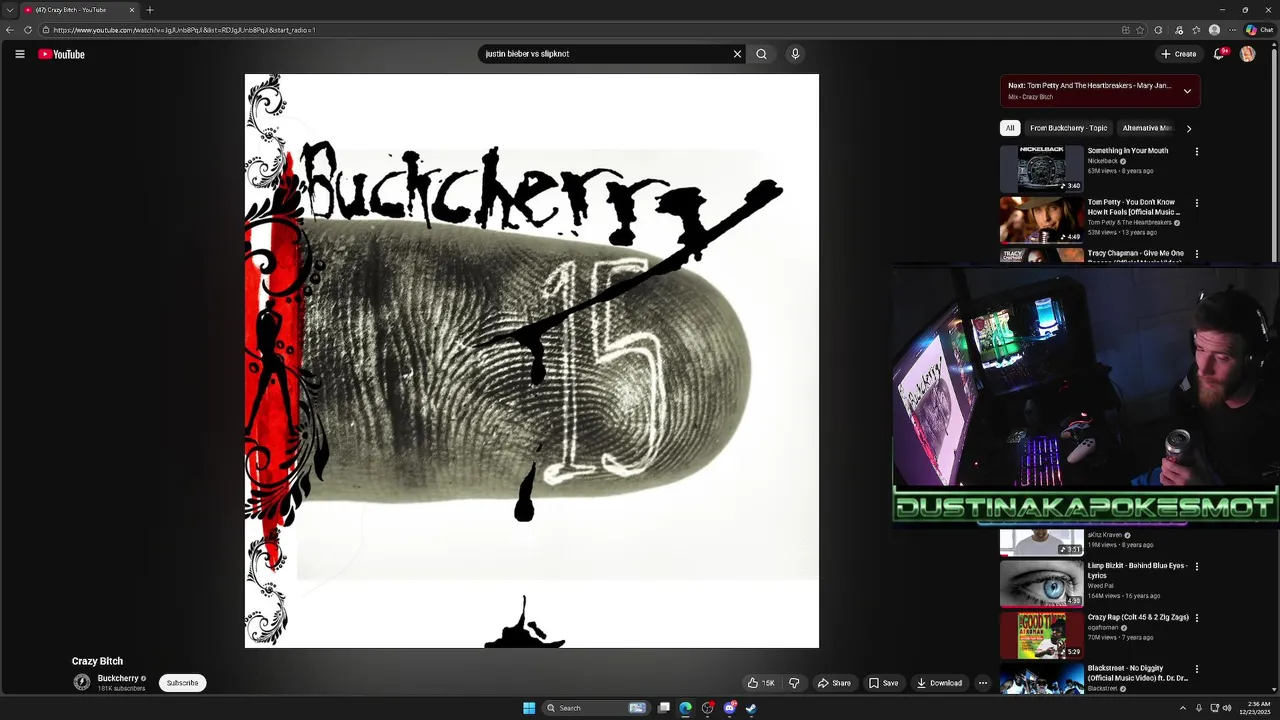The height and width of the screenshot is (720, 1280).
Task: Click the search magnifier button
Action: (x=761, y=54)
